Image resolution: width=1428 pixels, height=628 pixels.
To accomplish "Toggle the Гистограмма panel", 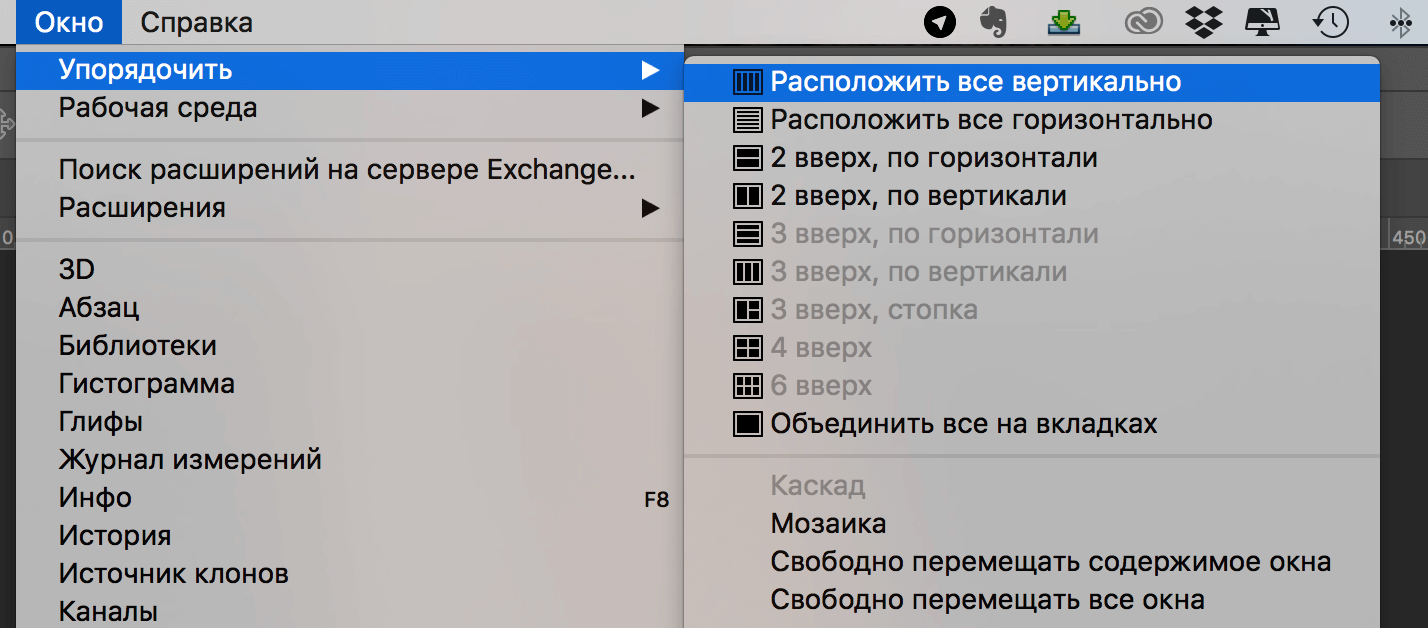I will click(146, 384).
